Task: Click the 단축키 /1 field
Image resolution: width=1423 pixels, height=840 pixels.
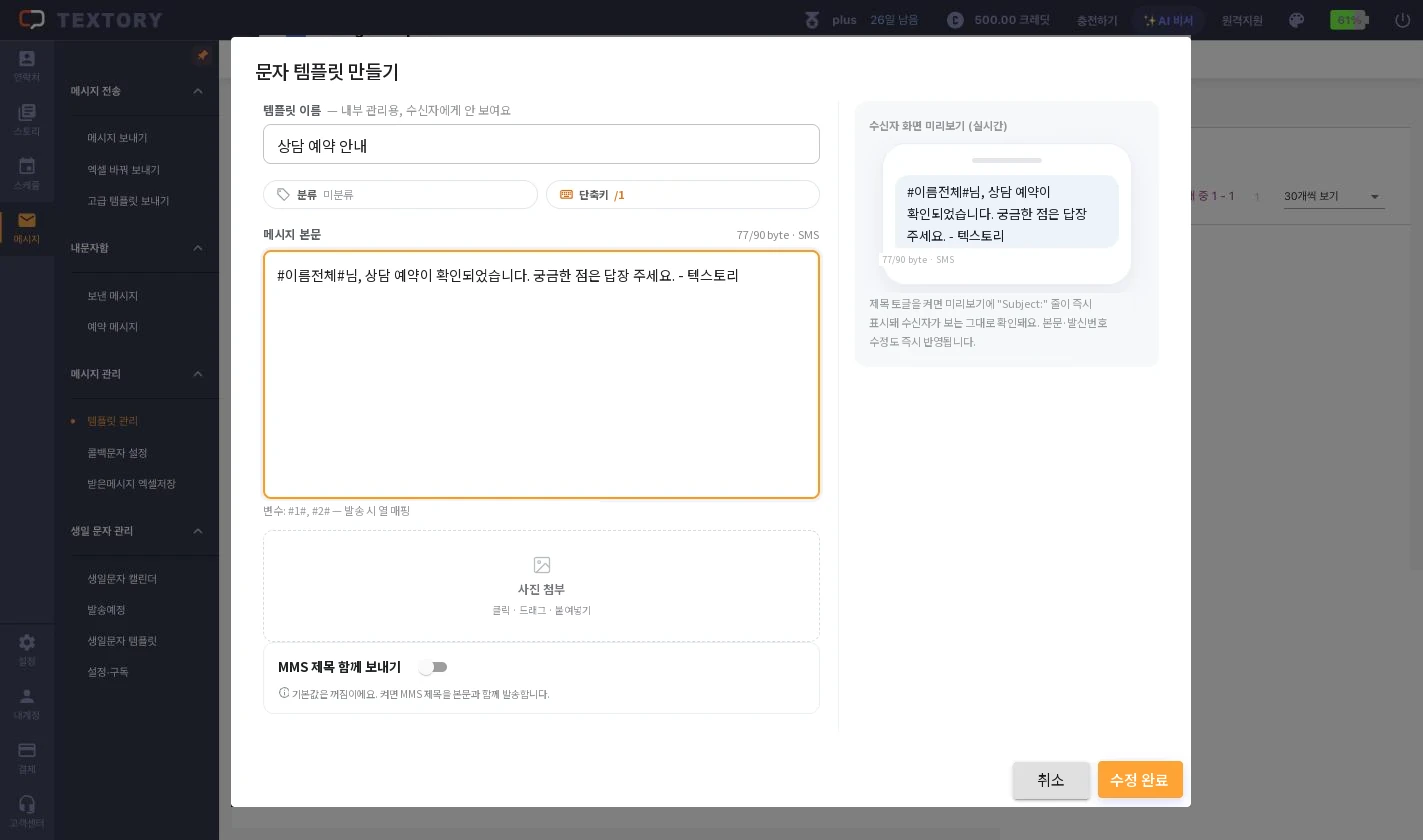Action: tap(683, 194)
